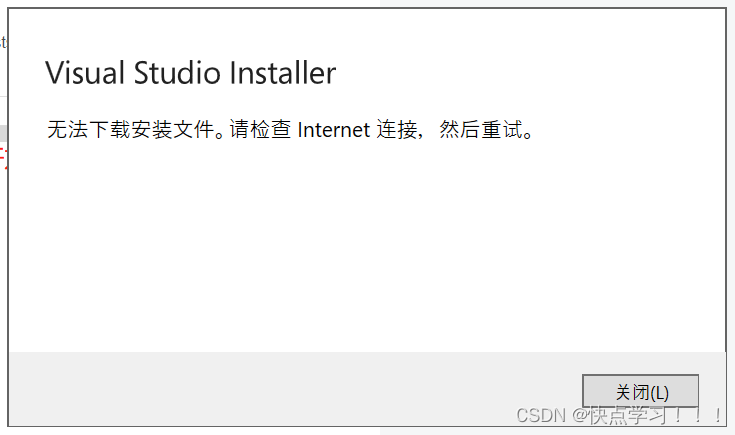The height and width of the screenshot is (435, 735).
Task: Click the empty white dialog body area
Action: point(368,244)
